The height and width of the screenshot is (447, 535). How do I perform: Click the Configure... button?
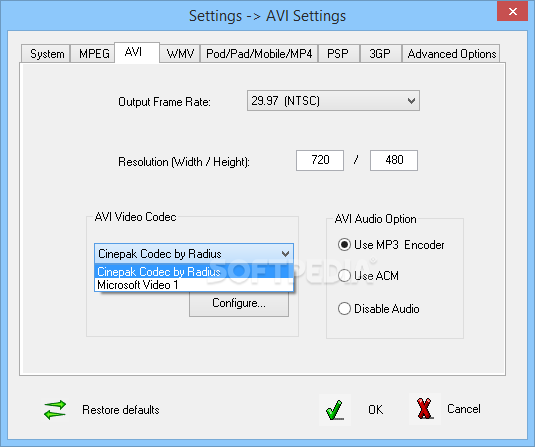pyautogui.click(x=239, y=303)
